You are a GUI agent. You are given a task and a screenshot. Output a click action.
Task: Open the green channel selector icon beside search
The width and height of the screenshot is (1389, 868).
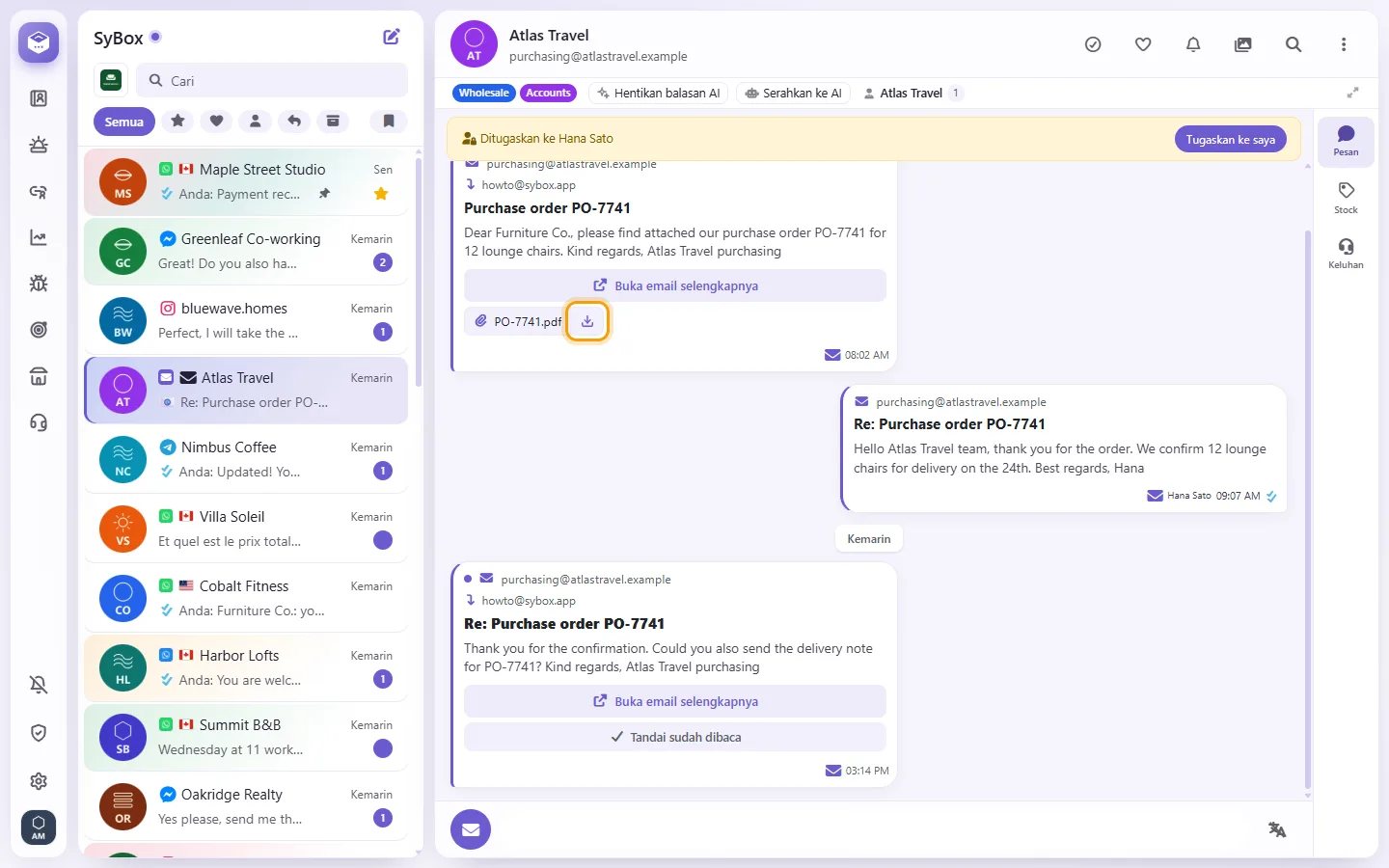click(x=111, y=81)
